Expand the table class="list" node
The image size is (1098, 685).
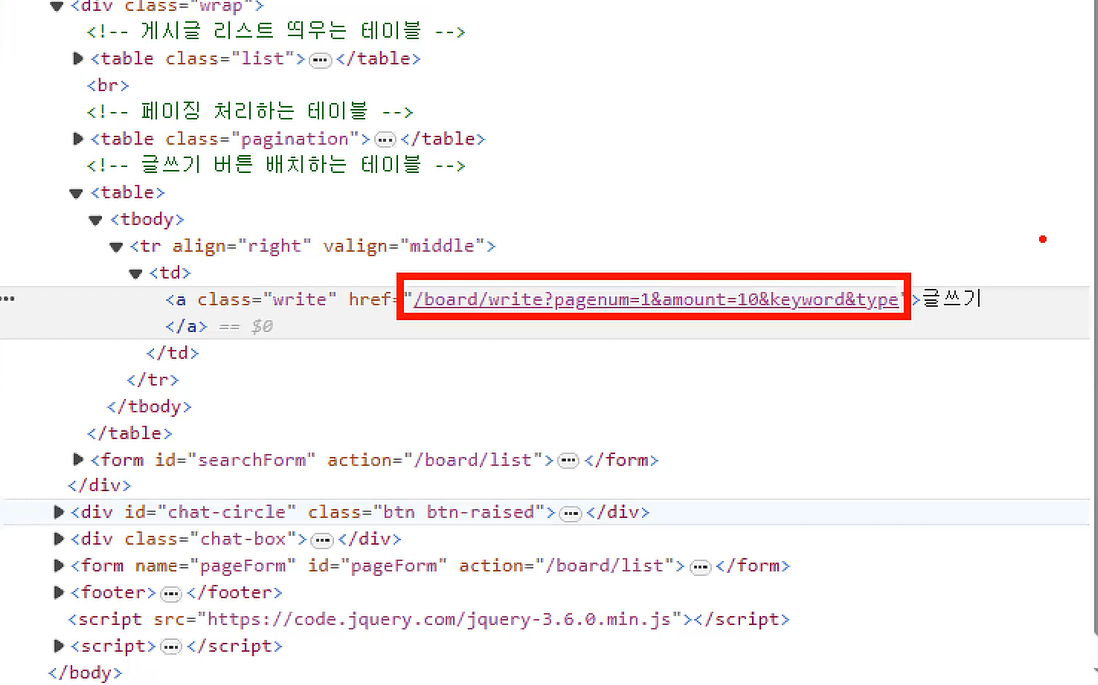78,59
